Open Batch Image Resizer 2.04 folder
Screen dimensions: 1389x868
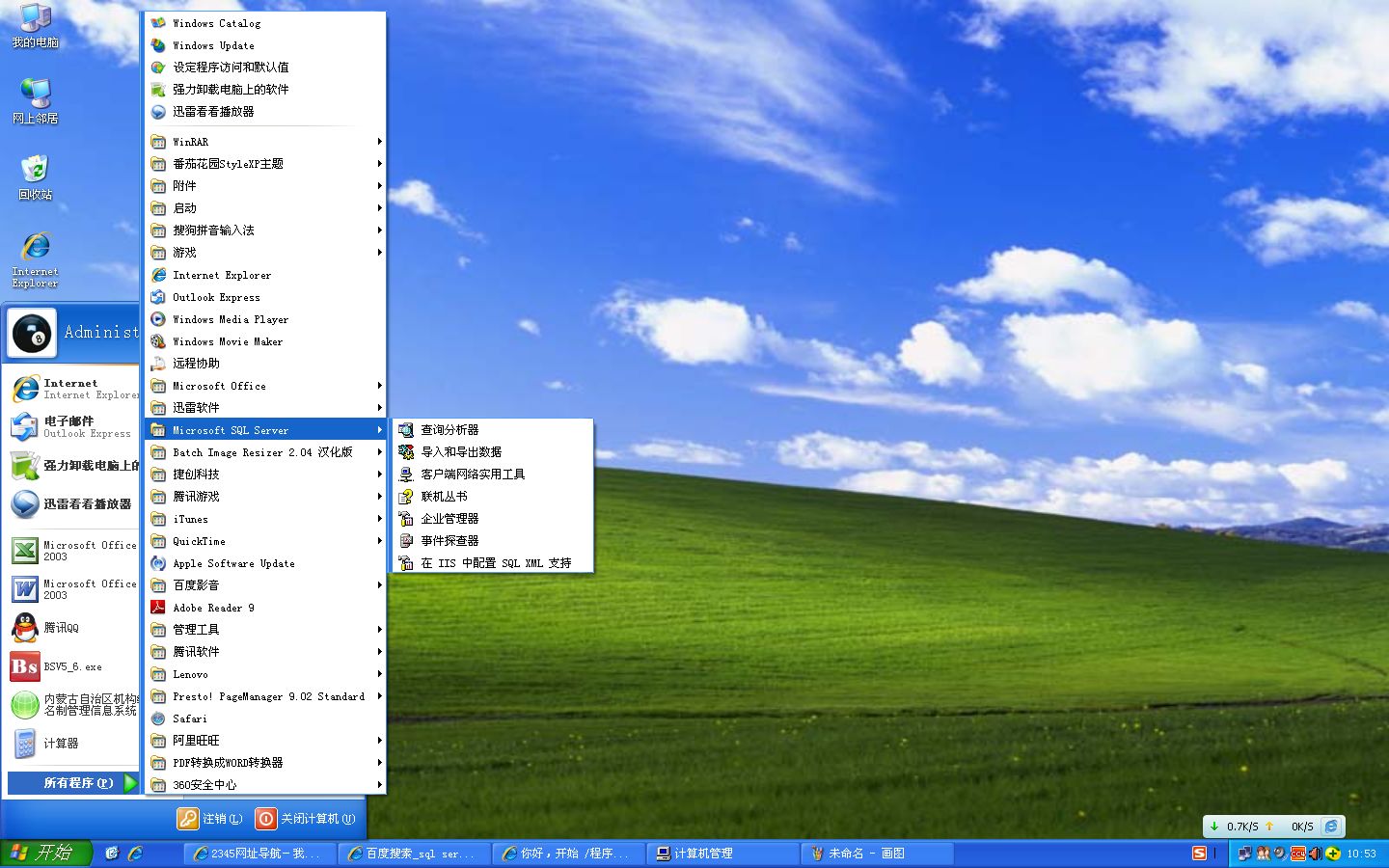265,452
